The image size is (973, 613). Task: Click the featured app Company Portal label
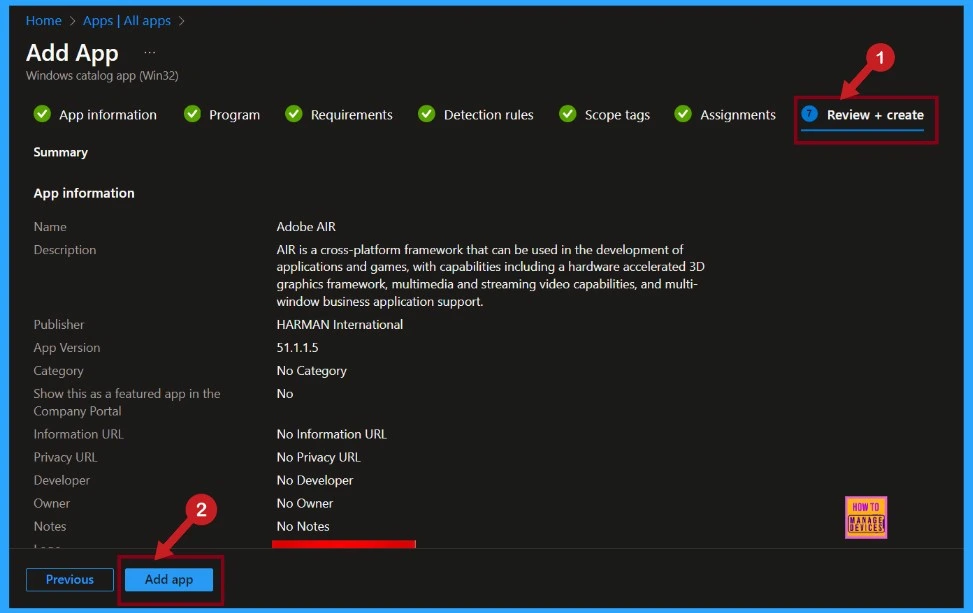(x=127, y=402)
